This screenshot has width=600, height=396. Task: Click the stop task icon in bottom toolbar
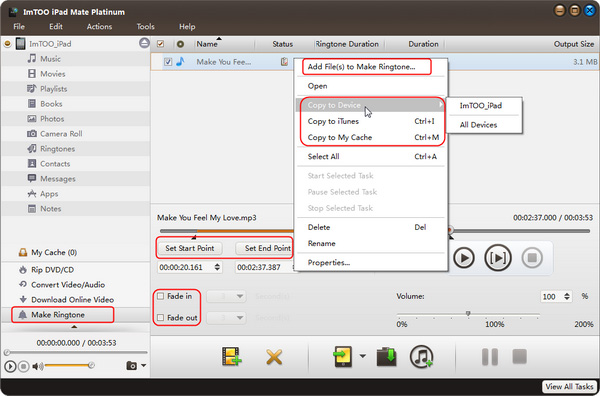tap(520, 357)
